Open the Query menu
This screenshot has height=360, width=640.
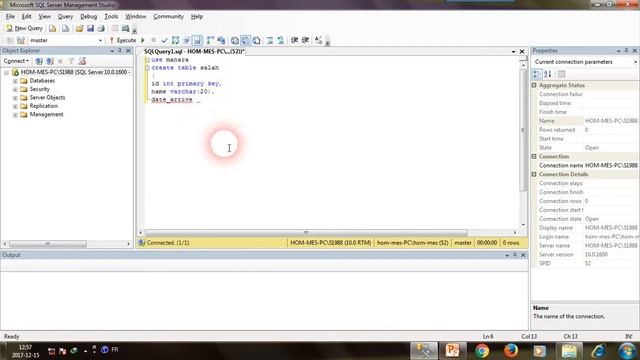point(65,17)
